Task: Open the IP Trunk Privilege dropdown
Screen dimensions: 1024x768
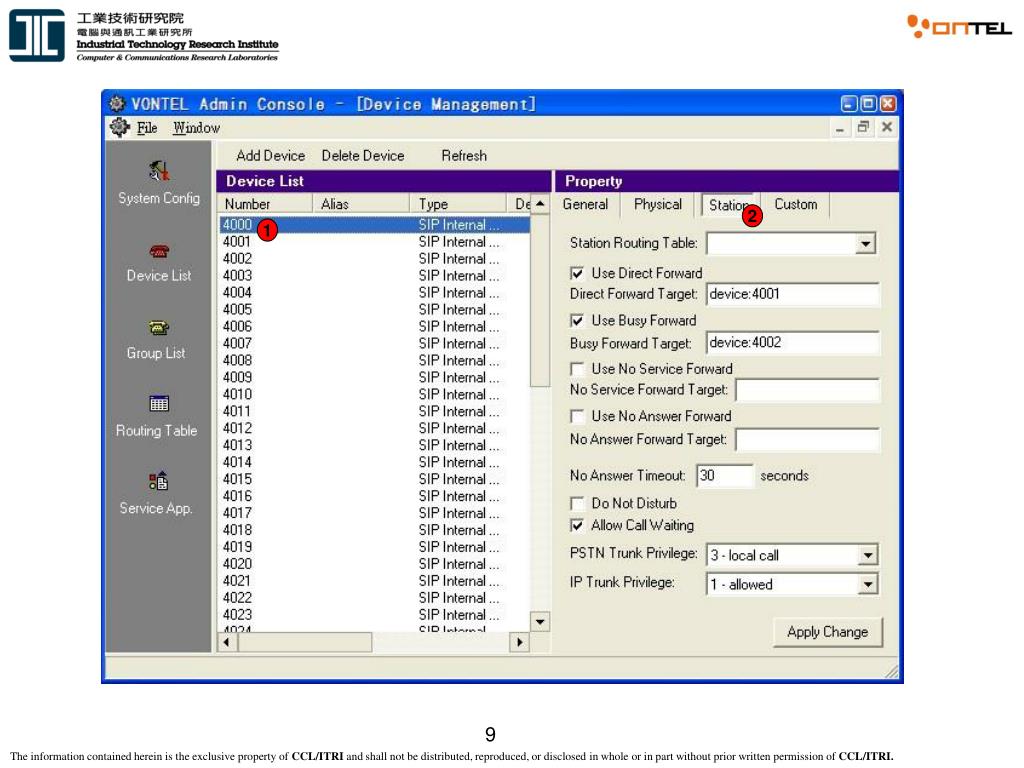Action: click(867, 584)
